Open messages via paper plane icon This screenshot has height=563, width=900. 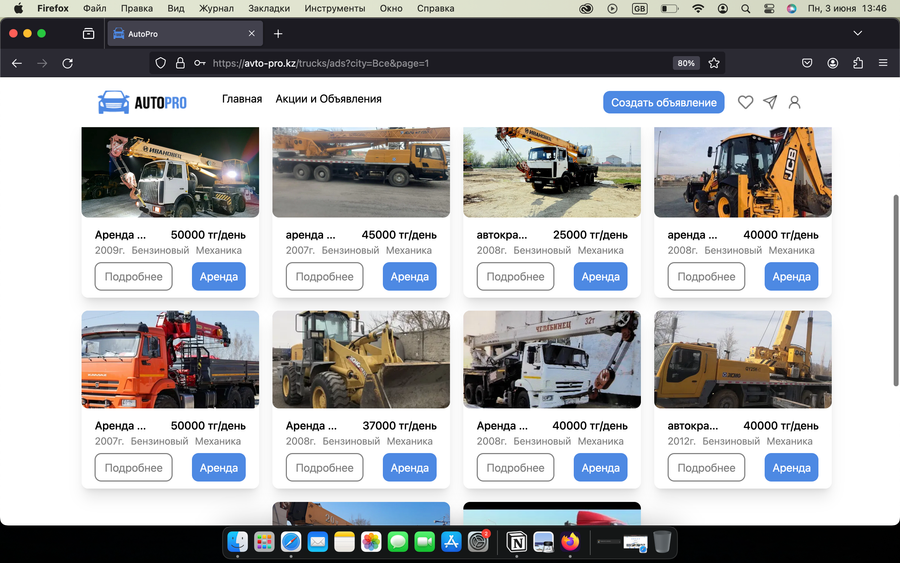point(770,102)
